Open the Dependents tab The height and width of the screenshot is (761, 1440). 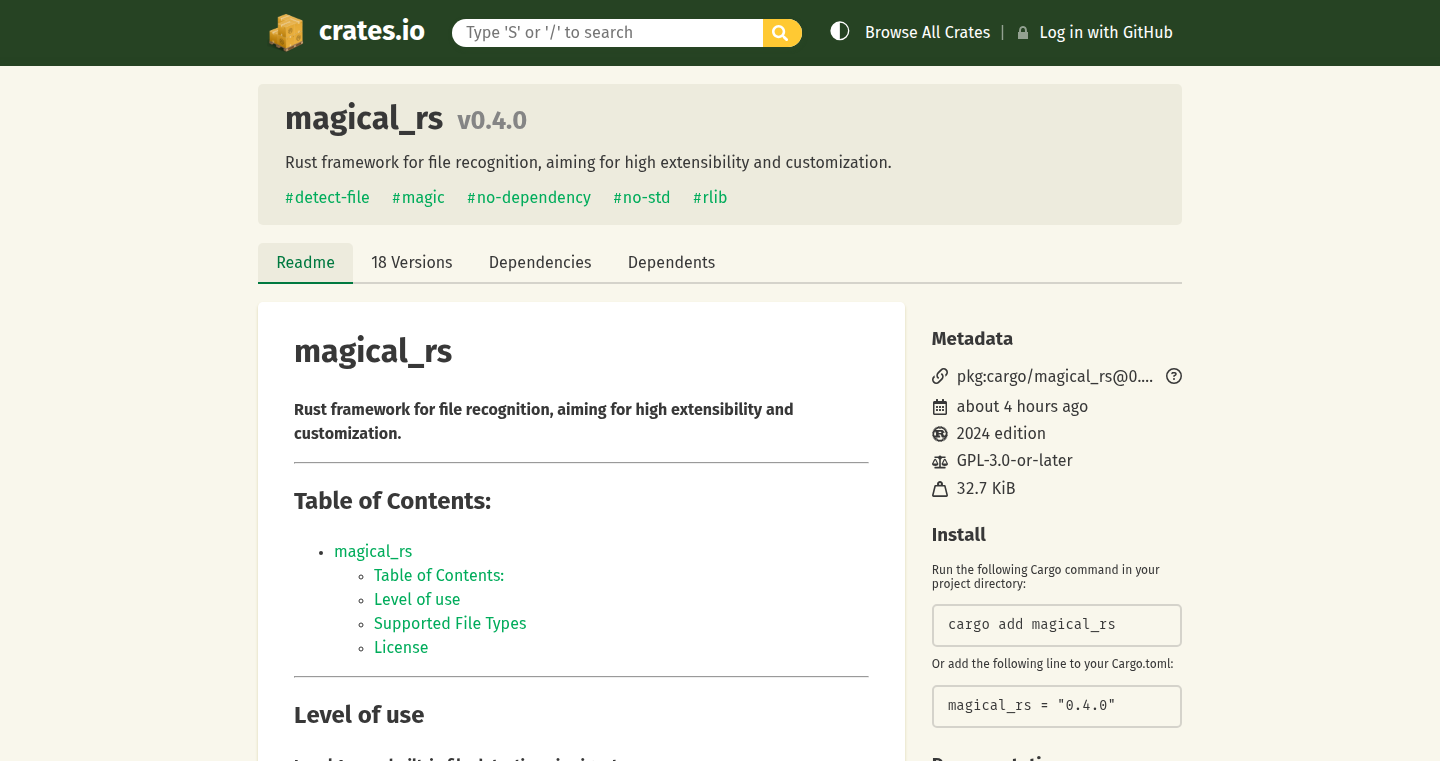point(671,263)
